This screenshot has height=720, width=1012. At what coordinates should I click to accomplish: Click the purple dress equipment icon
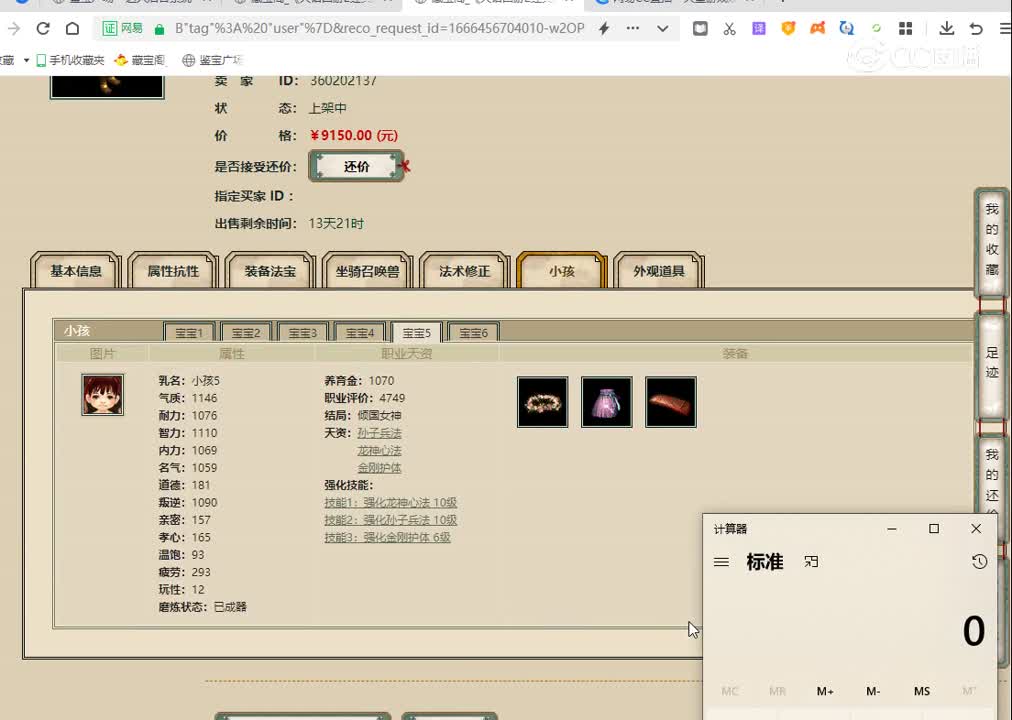[607, 402]
